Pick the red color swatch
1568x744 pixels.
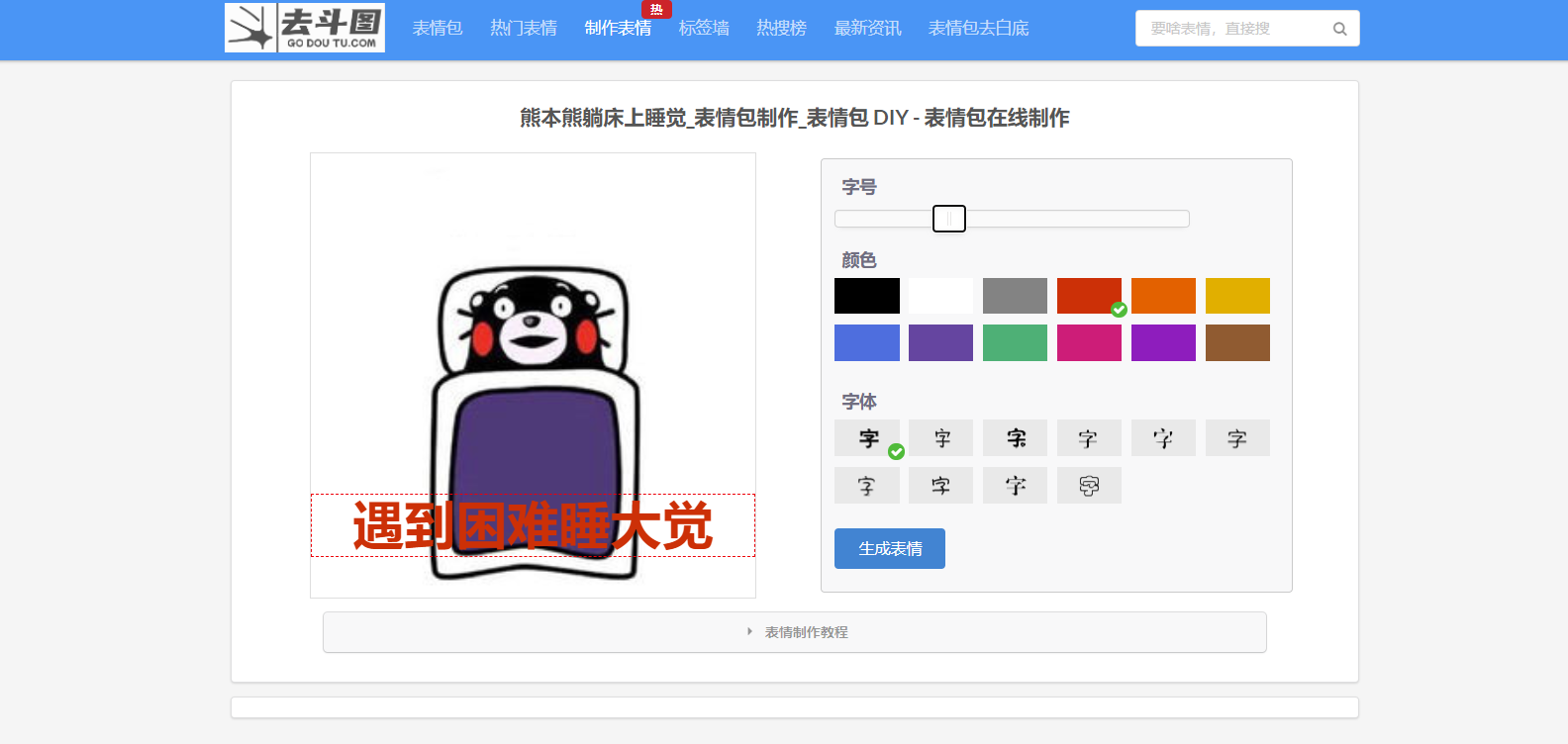coord(1089,296)
